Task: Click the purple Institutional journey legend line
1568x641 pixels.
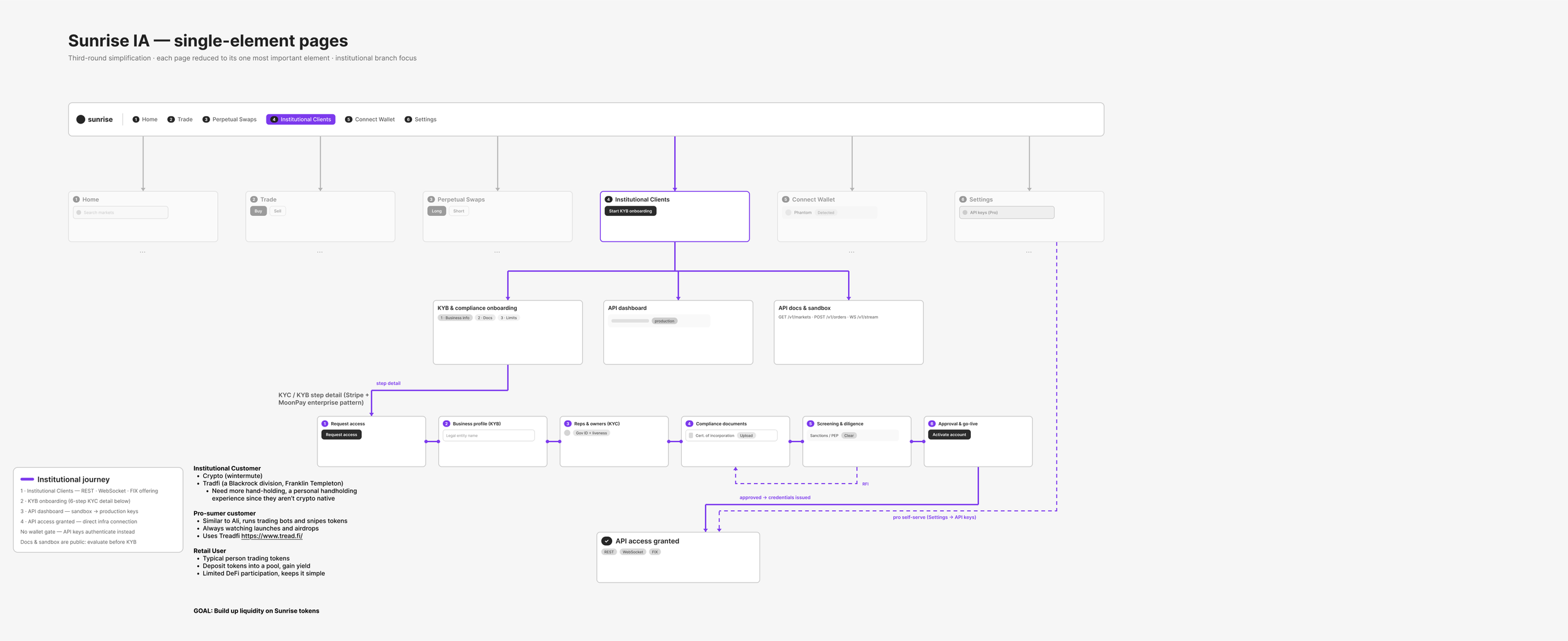Action: pyautogui.click(x=27, y=479)
